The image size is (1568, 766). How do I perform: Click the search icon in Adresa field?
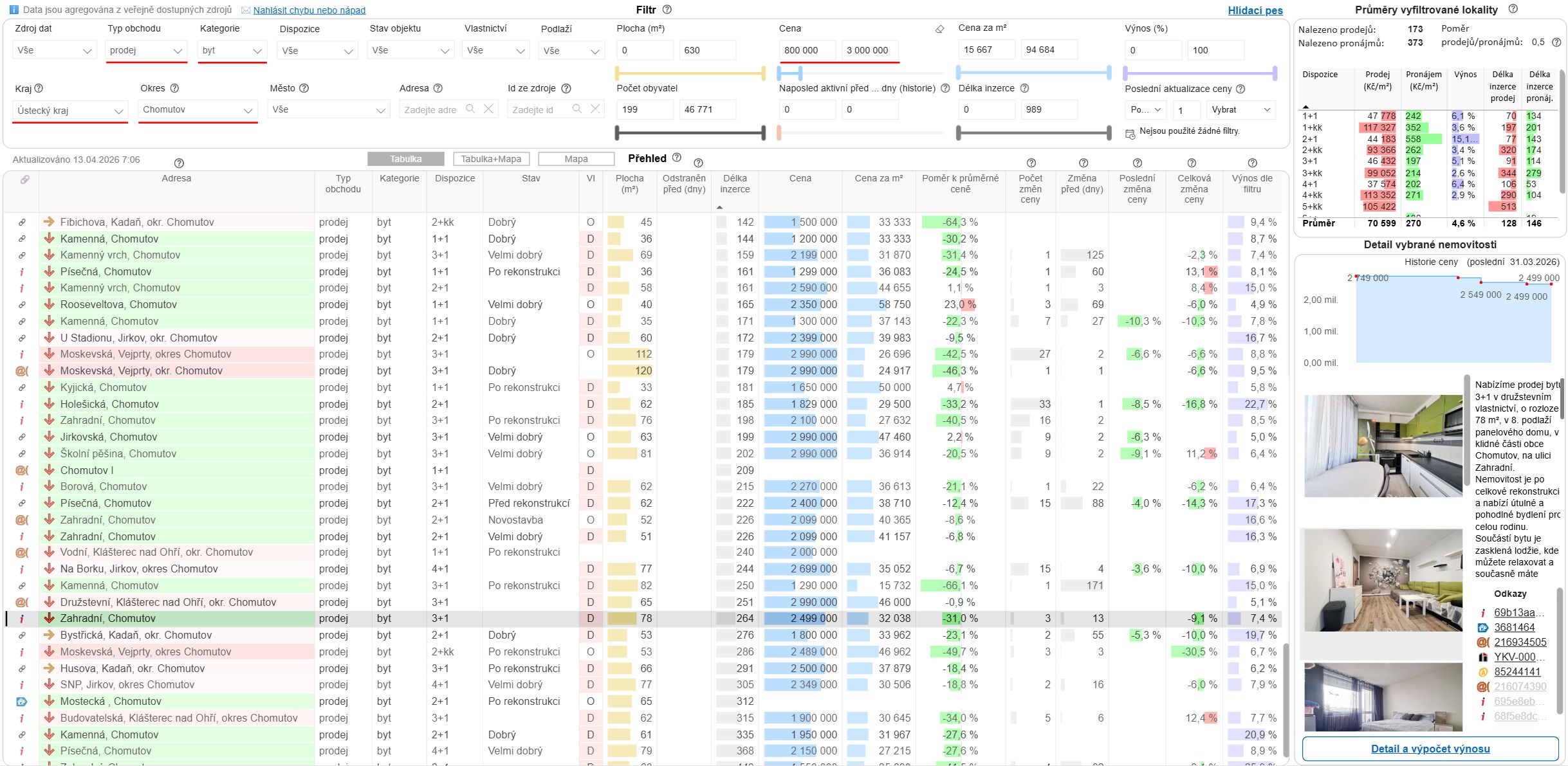click(470, 109)
